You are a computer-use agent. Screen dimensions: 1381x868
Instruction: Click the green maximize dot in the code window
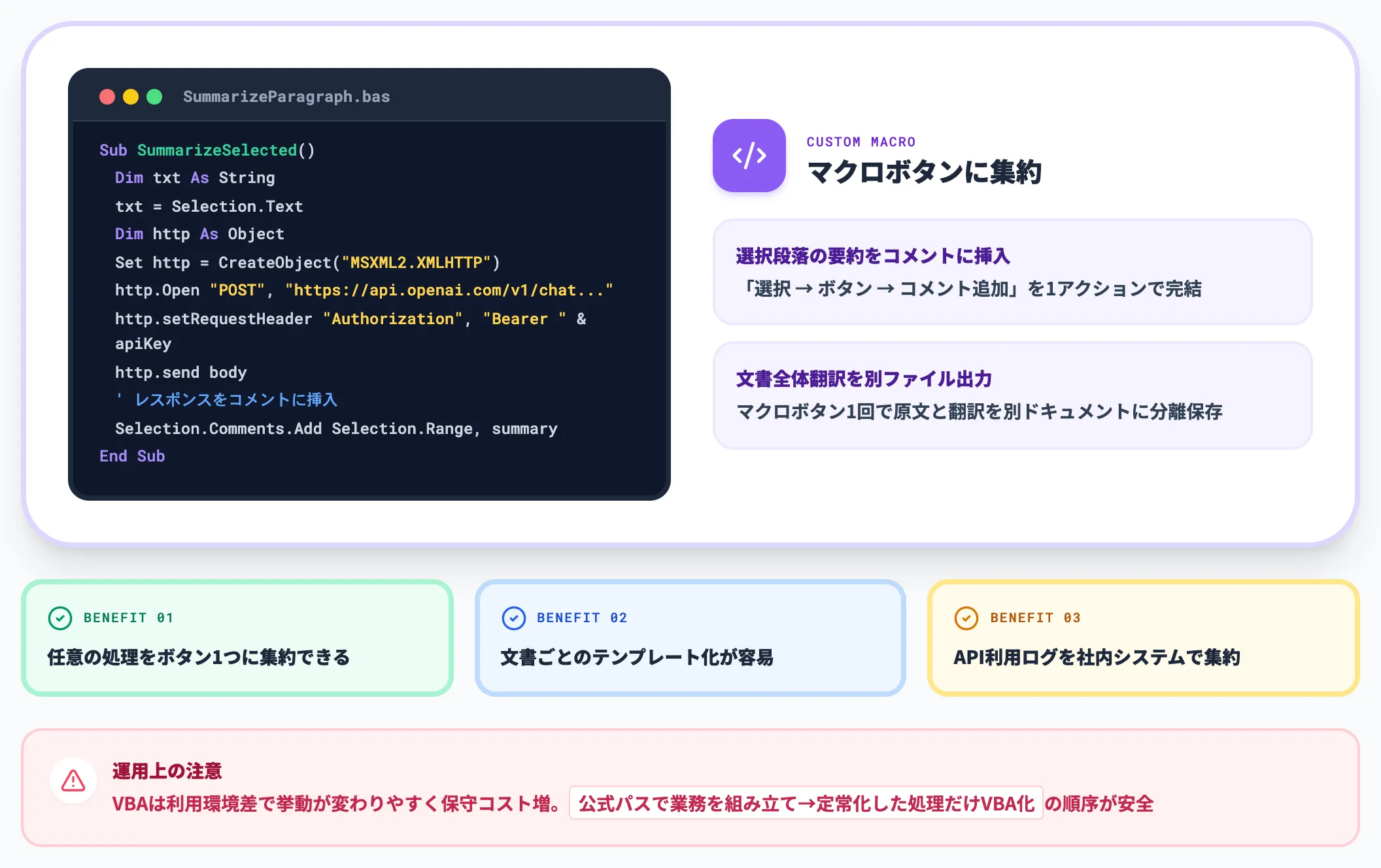point(154,97)
